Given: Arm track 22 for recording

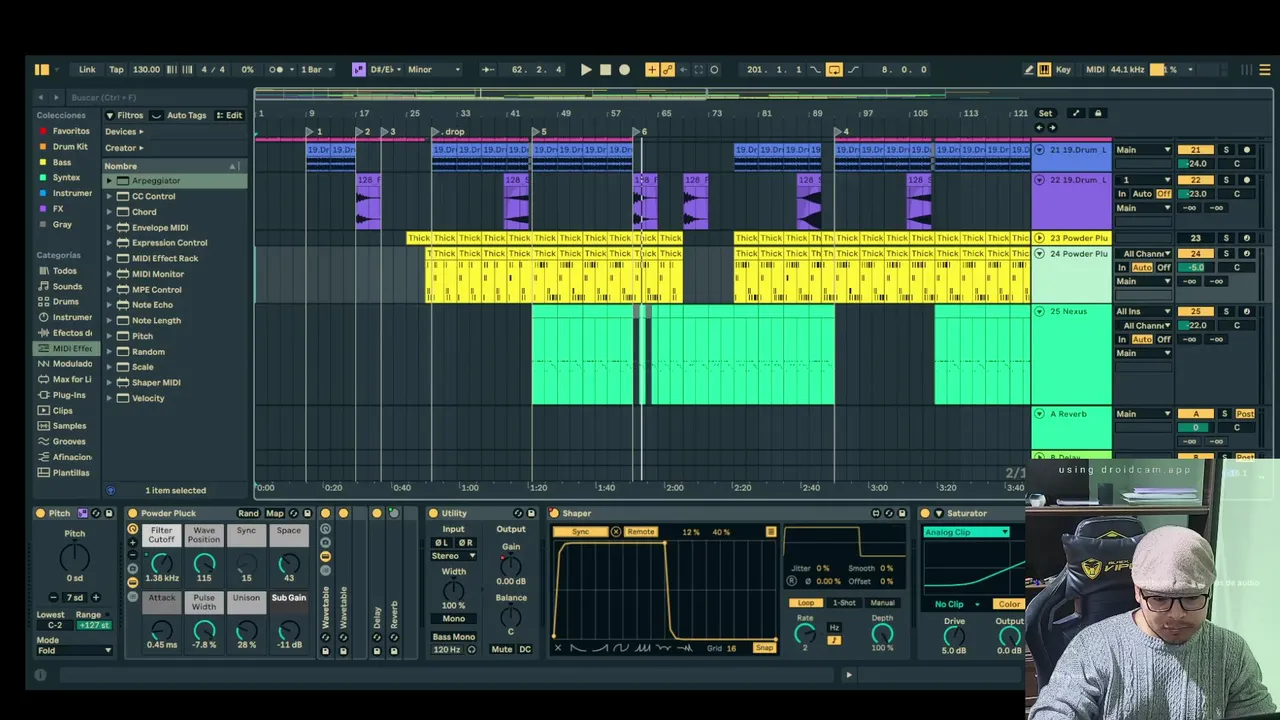Looking at the screenshot, I should (x=1246, y=180).
